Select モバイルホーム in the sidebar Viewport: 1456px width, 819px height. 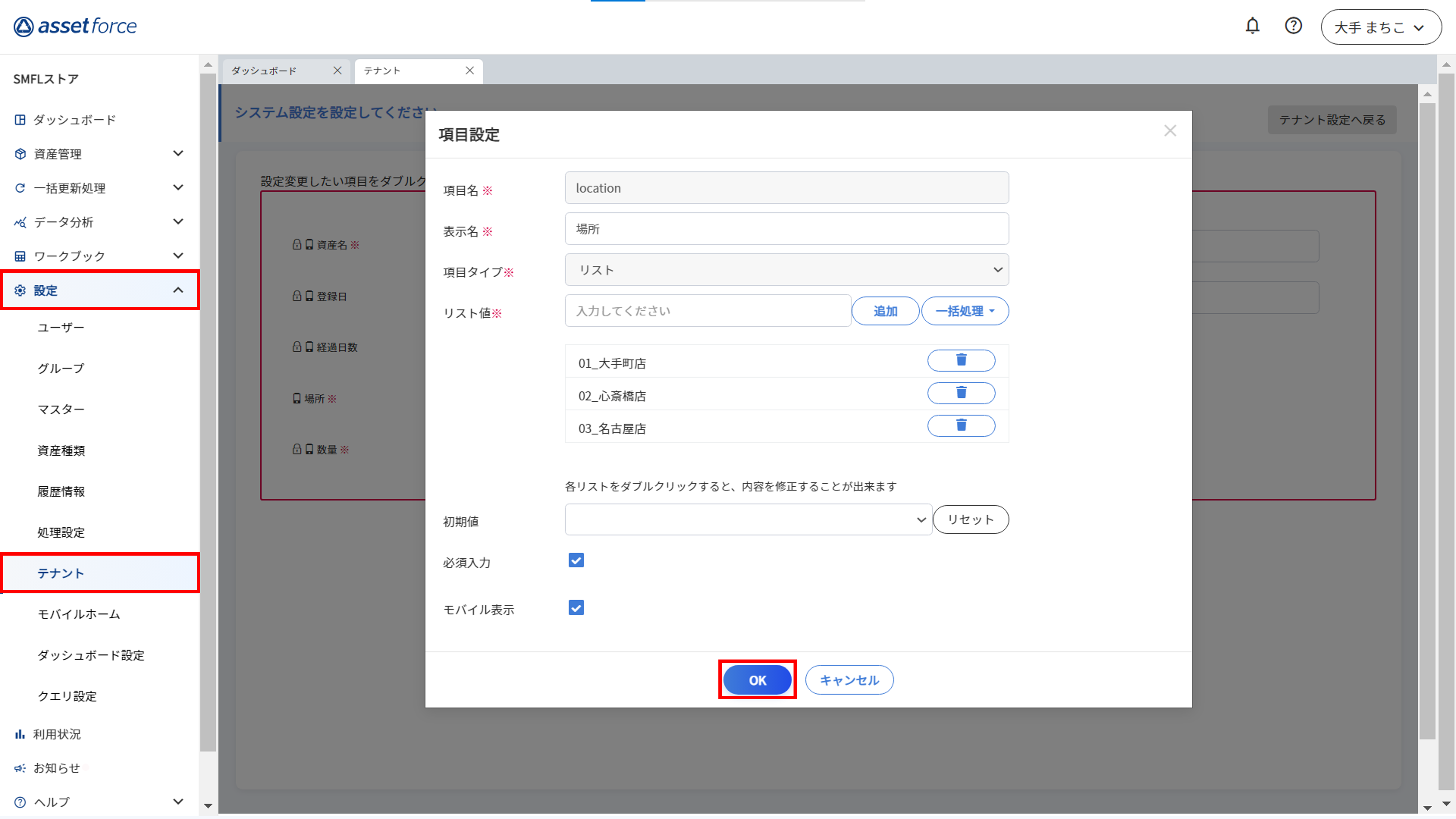point(78,614)
